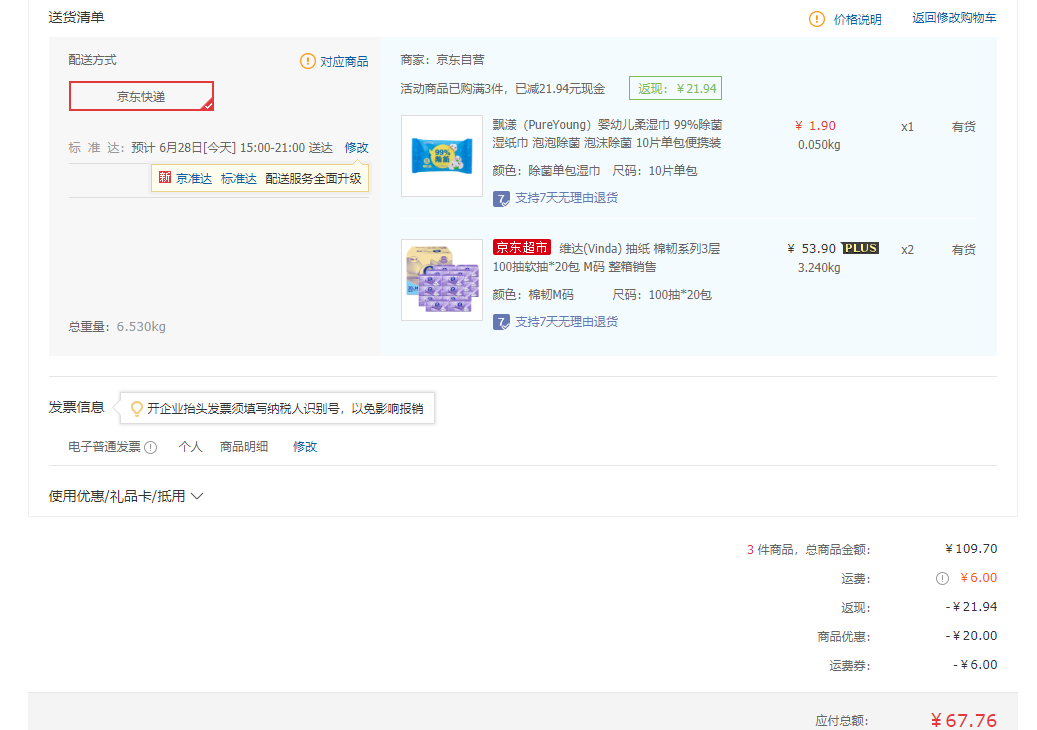The width and height of the screenshot is (1037, 730).
Task: Click the 商家：京东自营 merchant label
Action: (442, 60)
